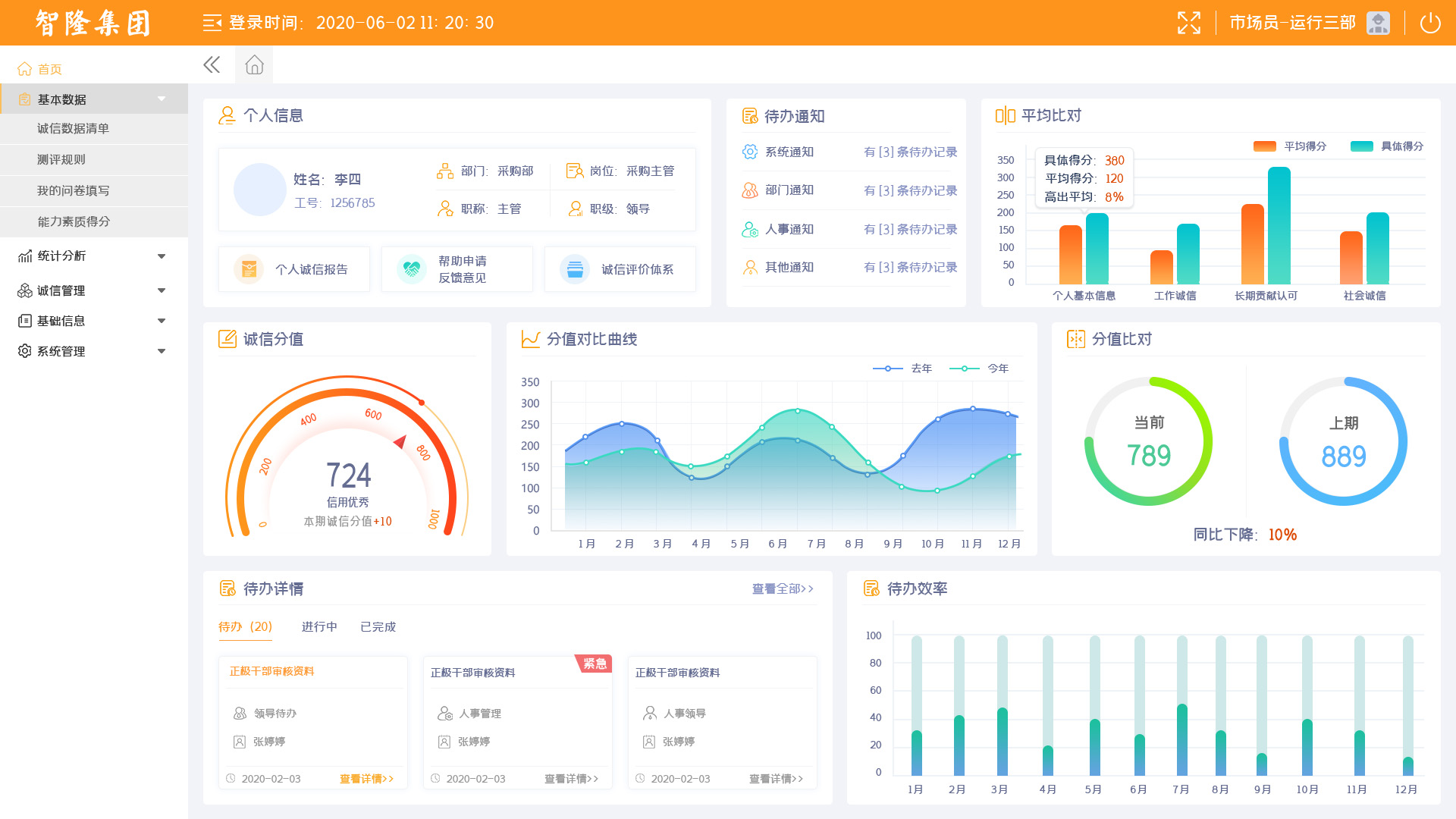1456x819 pixels.
Task: Click the fullscreen expand icon in header
Action: click(1188, 23)
